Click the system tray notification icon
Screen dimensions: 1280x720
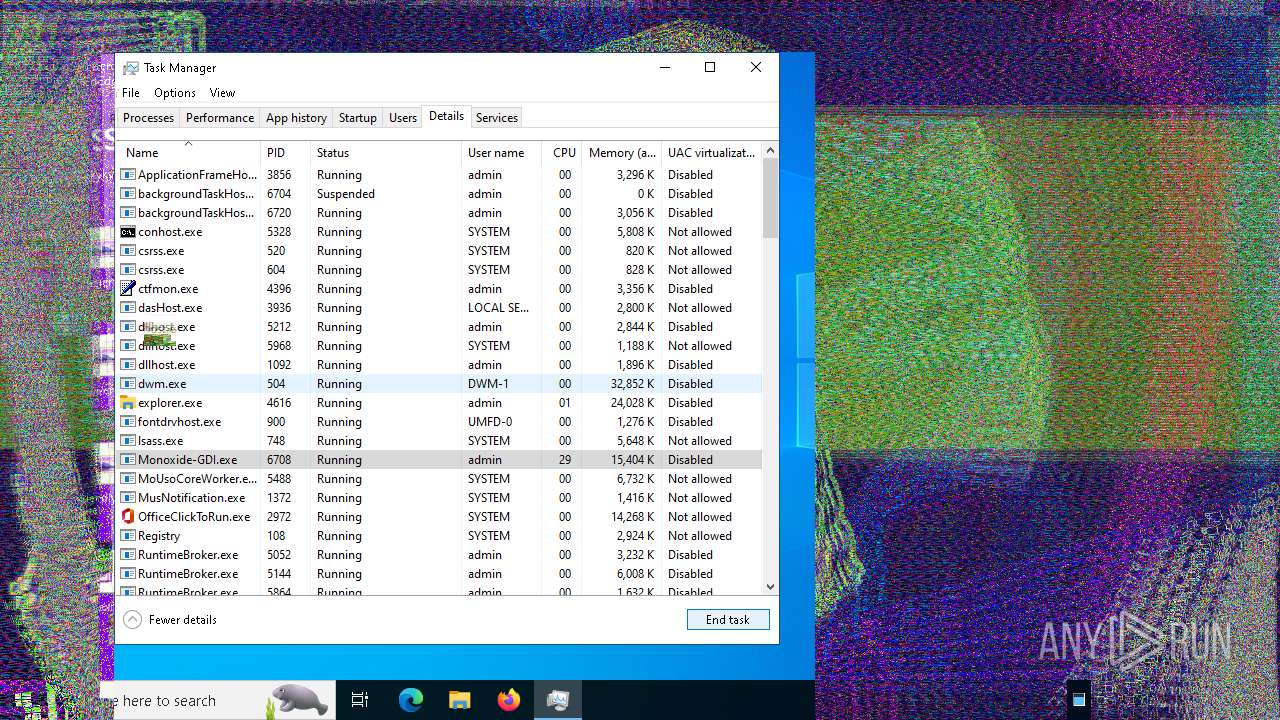(1078, 700)
